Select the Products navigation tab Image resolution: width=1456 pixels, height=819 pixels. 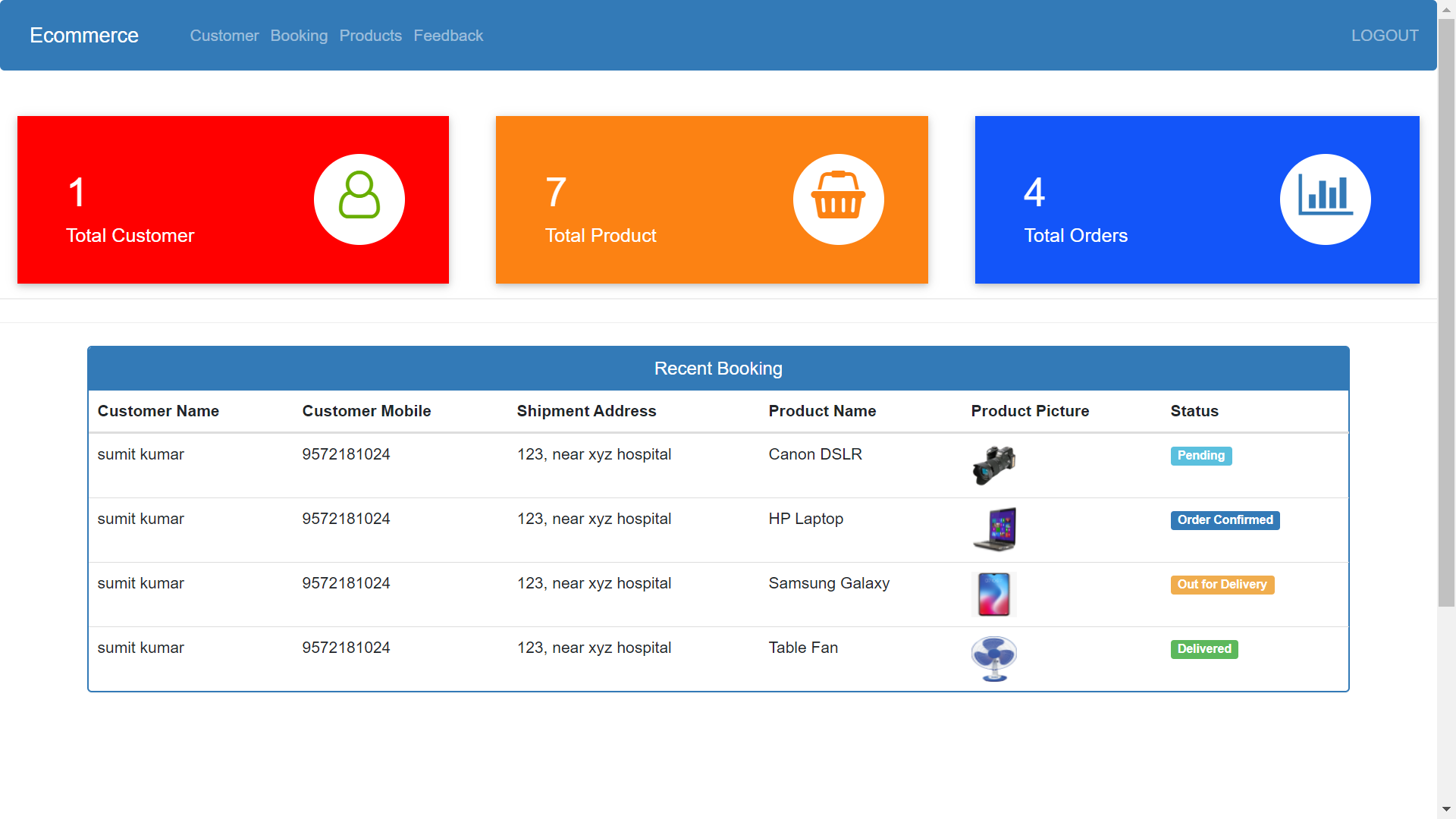tap(370, 35)
